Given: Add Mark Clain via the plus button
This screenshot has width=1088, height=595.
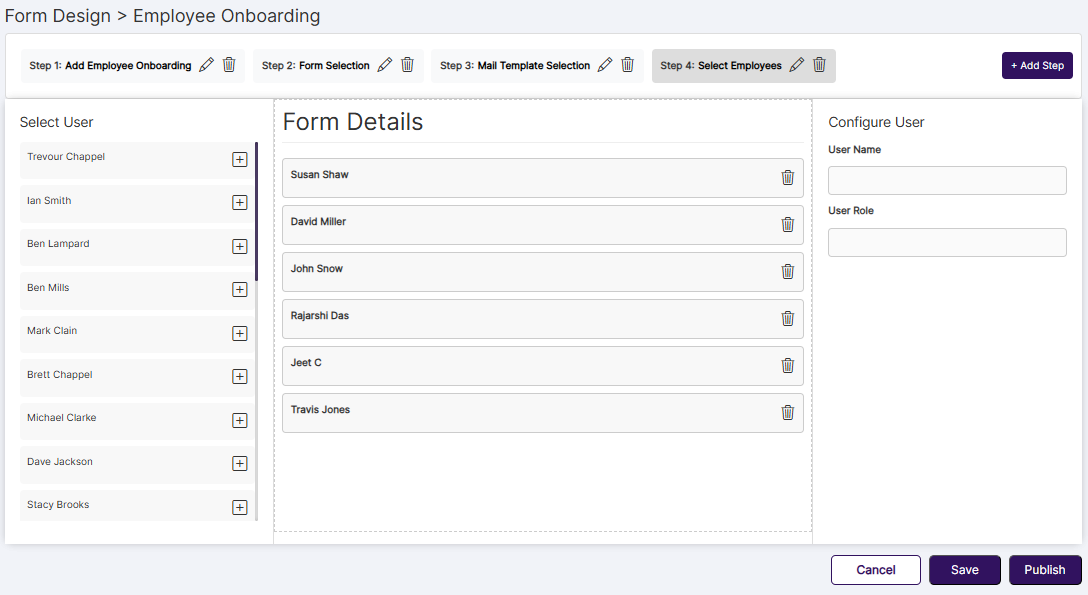Looking at the screenshot, I should pyautogui.click(x=239, y=333).
